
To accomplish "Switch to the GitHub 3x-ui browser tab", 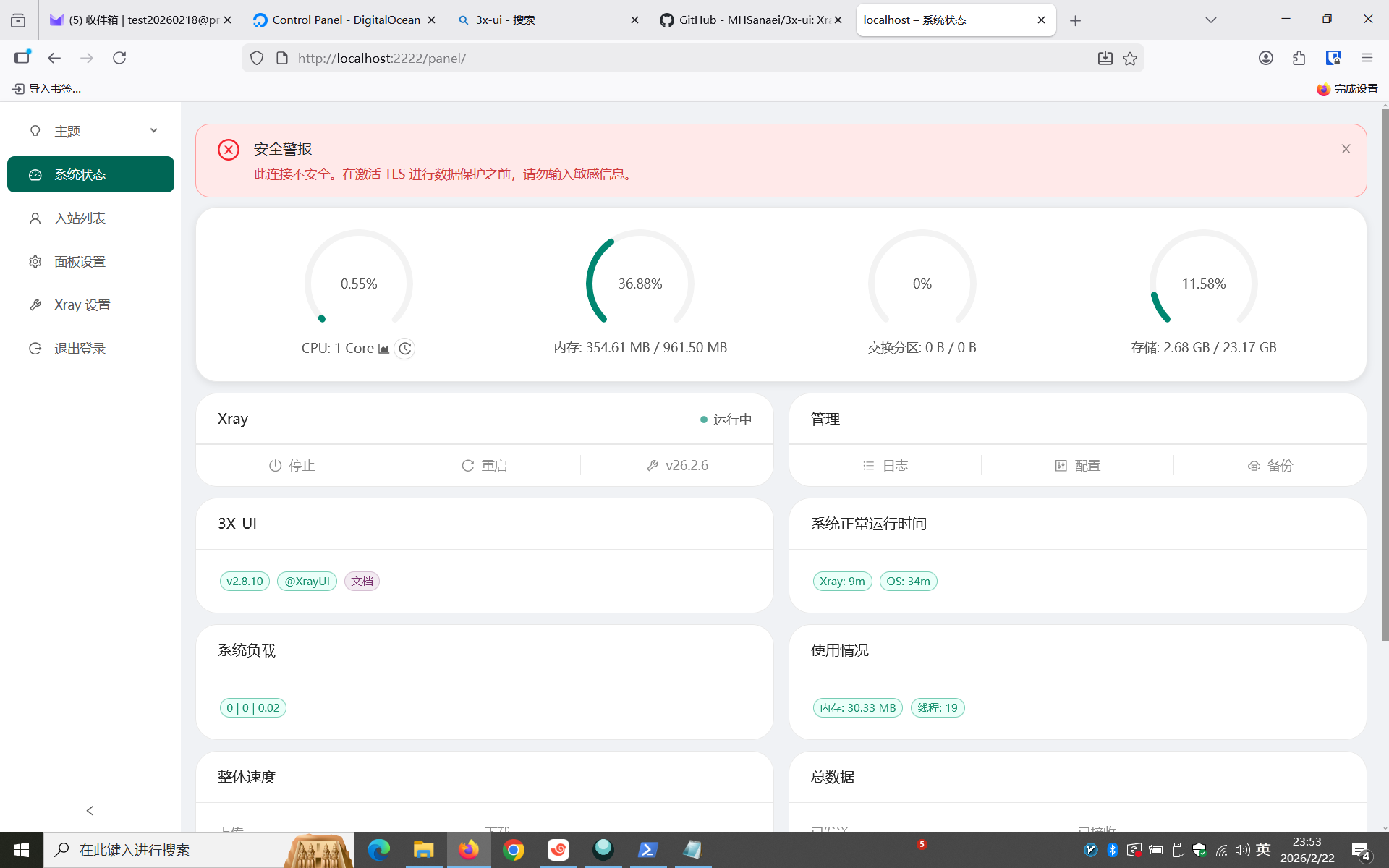I will pos(745,20).
